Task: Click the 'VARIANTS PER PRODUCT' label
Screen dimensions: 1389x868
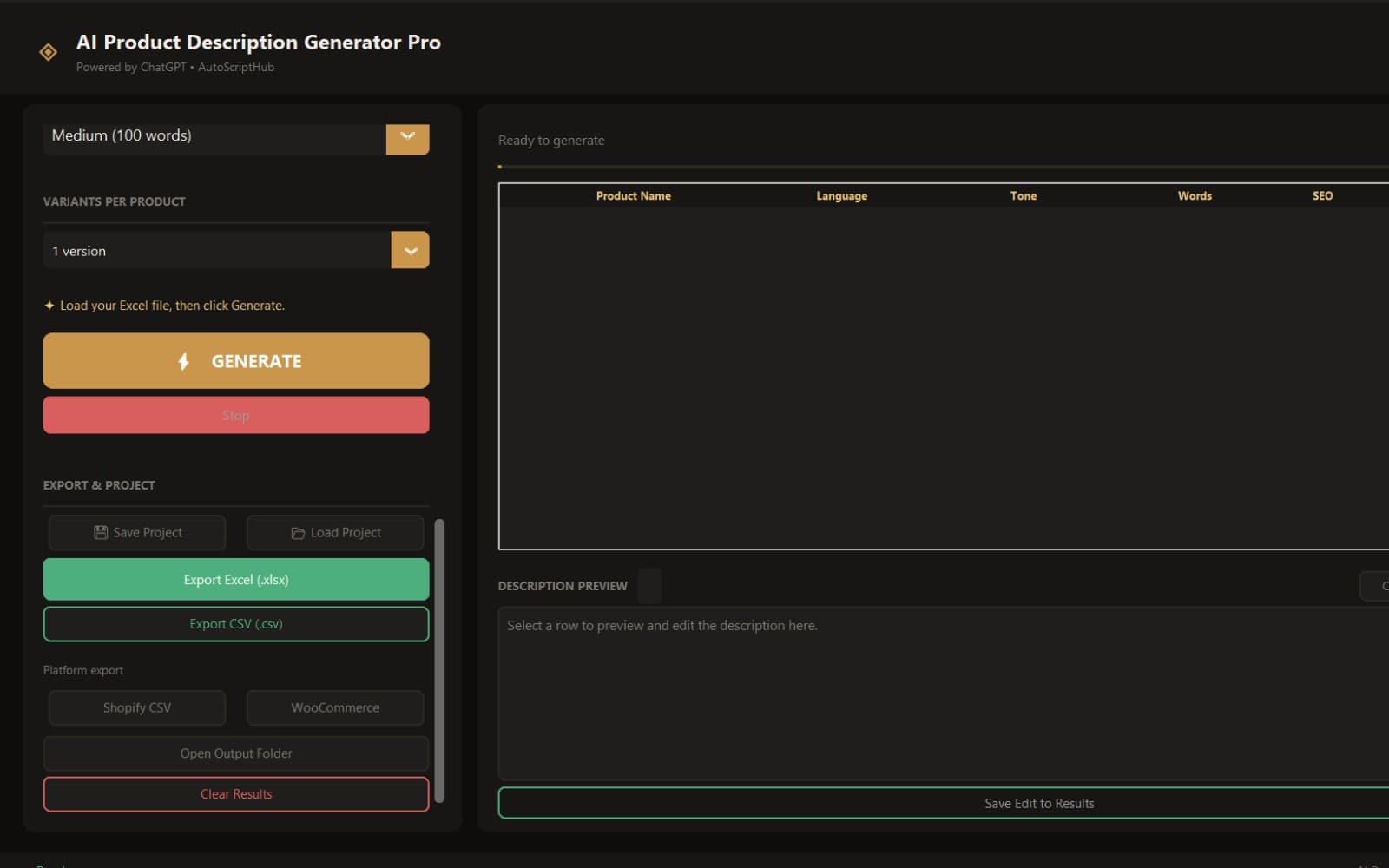Action: click(115, 201)
